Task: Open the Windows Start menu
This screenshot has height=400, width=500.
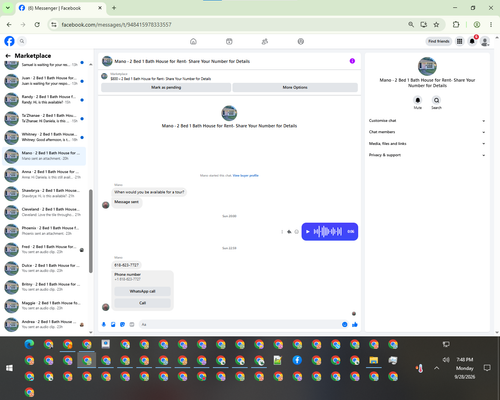Action: click(x=9, y=368)
